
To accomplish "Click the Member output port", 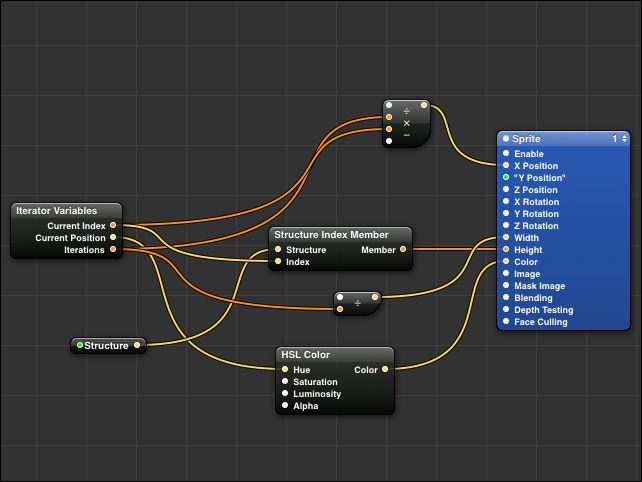I will [404, 250].
